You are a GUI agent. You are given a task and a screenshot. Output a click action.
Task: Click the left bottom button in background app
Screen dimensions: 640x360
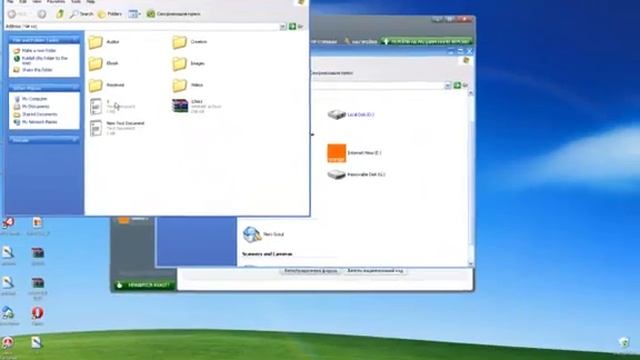pos(311,271)
